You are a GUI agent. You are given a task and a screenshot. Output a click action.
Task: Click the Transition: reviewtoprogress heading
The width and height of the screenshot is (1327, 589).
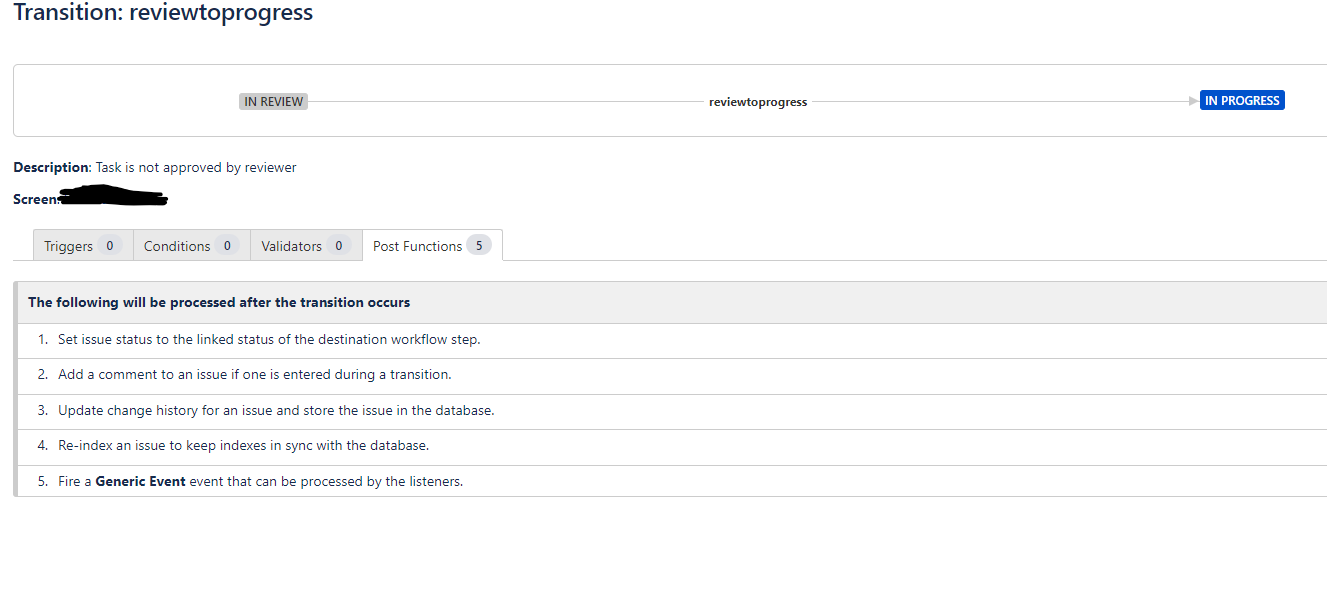tap(163, 13)
